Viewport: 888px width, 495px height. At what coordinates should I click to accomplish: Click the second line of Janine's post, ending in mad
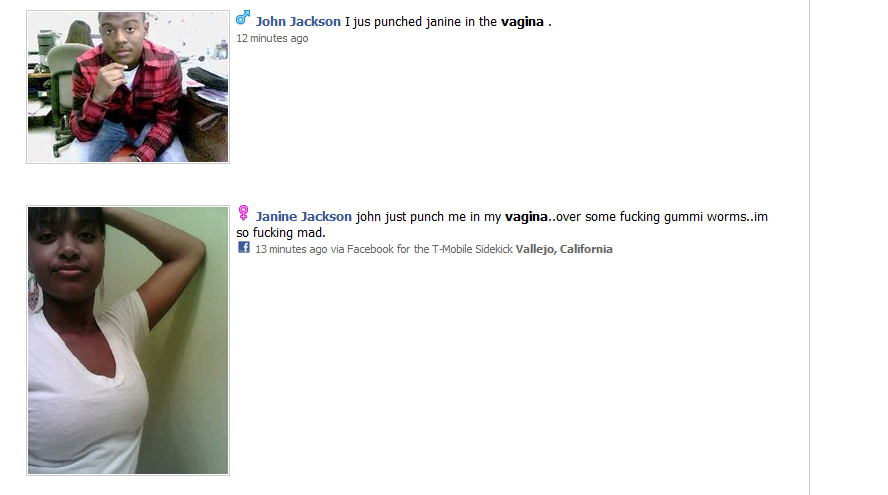[x=281, y=232]
